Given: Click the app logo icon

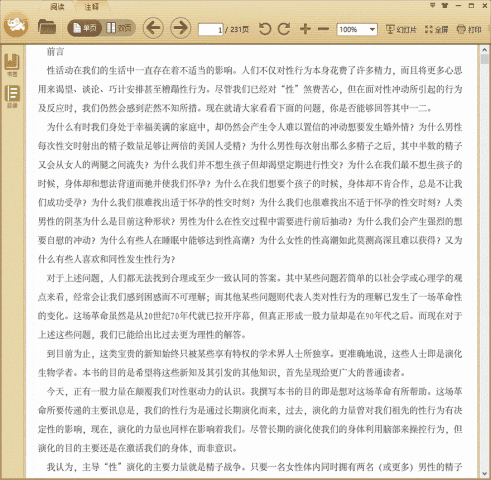Looking at the screenshot, I should click(x=16, y=24).
